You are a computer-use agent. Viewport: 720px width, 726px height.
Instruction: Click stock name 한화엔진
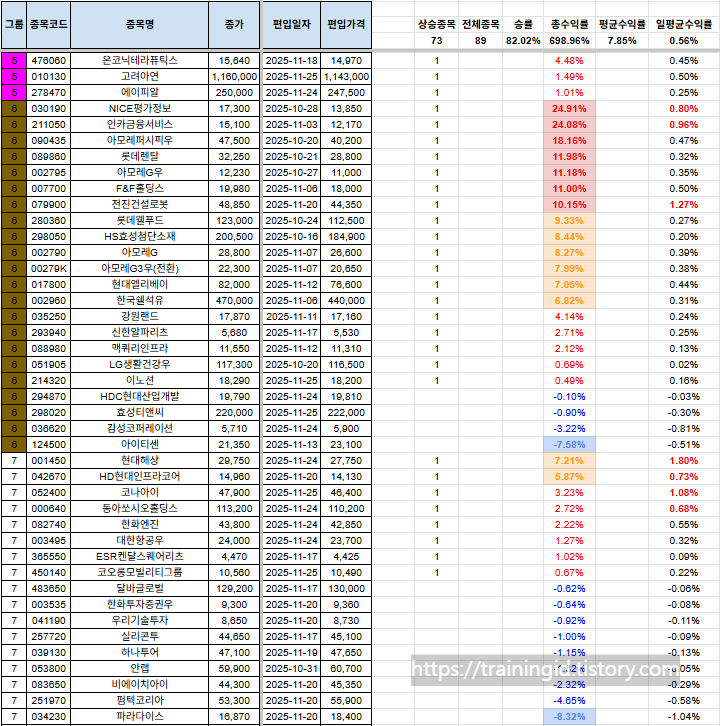point(139,525)
